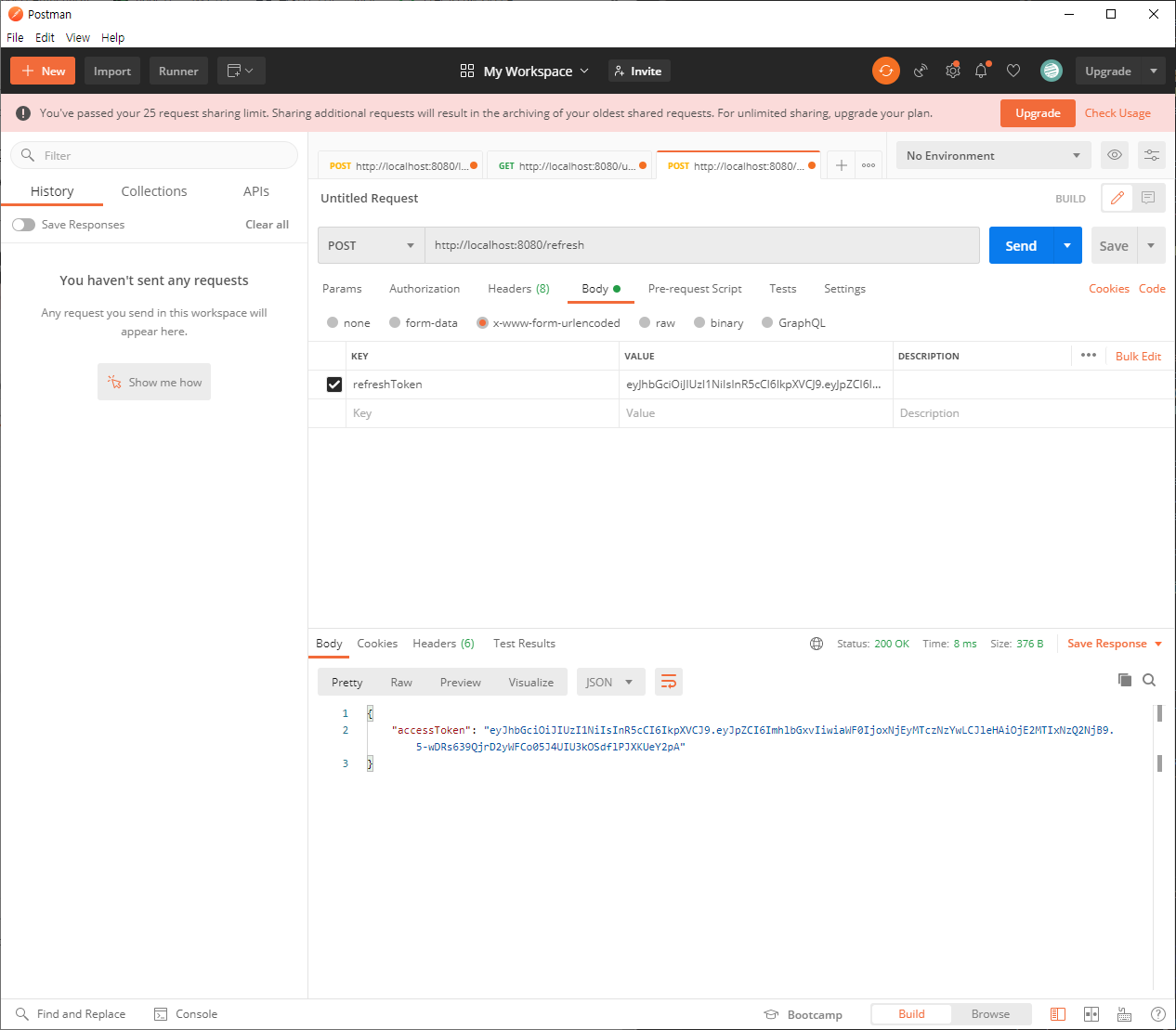Open the JSON format dropdown
1176x1030 pixels.
610,682
